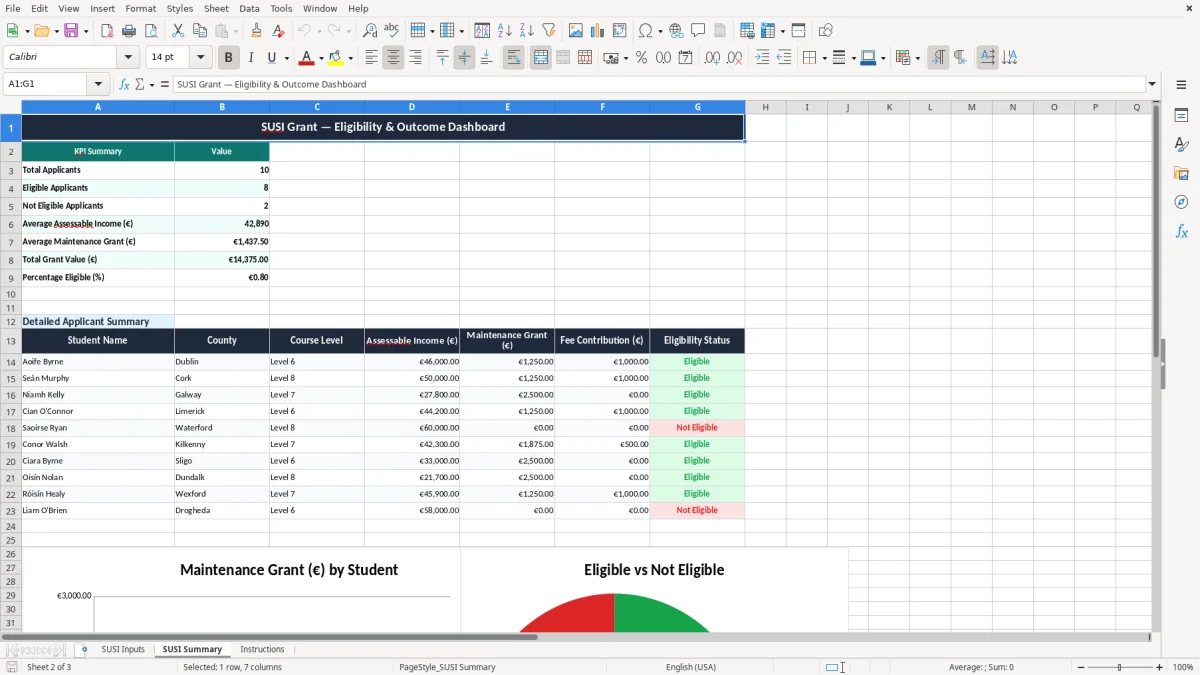1200x675 pixels.
Task: Switch to the SUSI Inputs sheet tab
Action: point(123,649)
